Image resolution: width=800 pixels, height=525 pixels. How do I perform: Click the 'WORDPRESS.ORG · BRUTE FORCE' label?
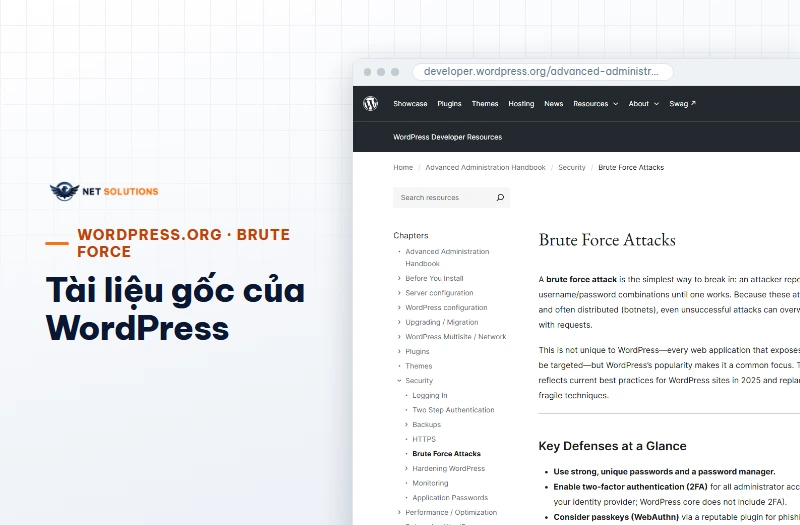click(x=184, y=243)
